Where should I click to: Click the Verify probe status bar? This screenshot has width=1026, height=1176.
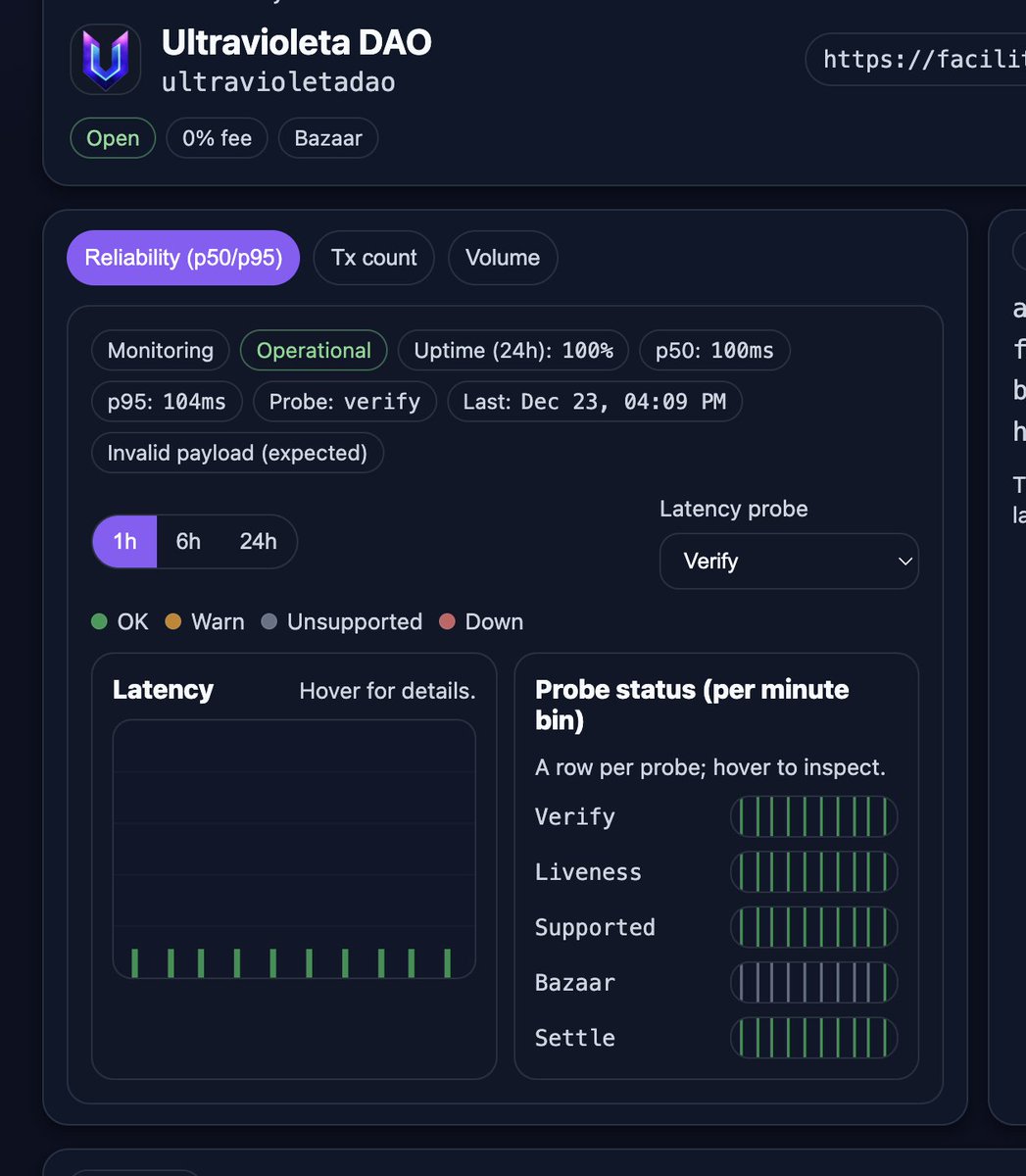(814, 816)
